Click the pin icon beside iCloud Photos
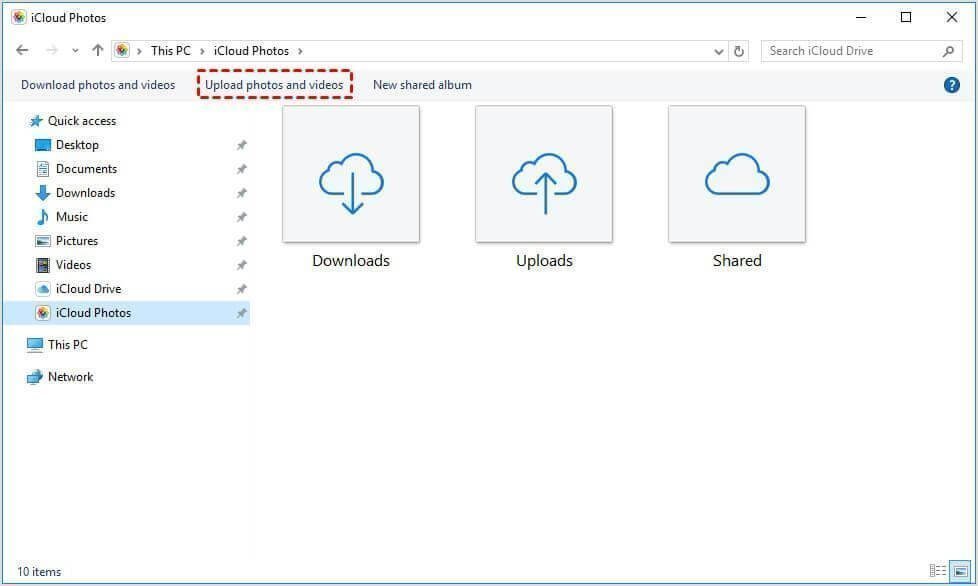The width and height of the screenshot is (978, 586). [241, 313]
